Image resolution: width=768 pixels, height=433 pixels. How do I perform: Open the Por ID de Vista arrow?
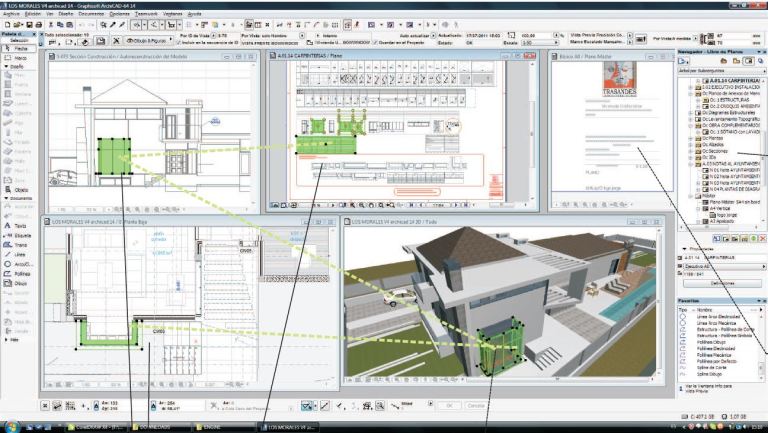pyautogui.click(x=214, y=36)
